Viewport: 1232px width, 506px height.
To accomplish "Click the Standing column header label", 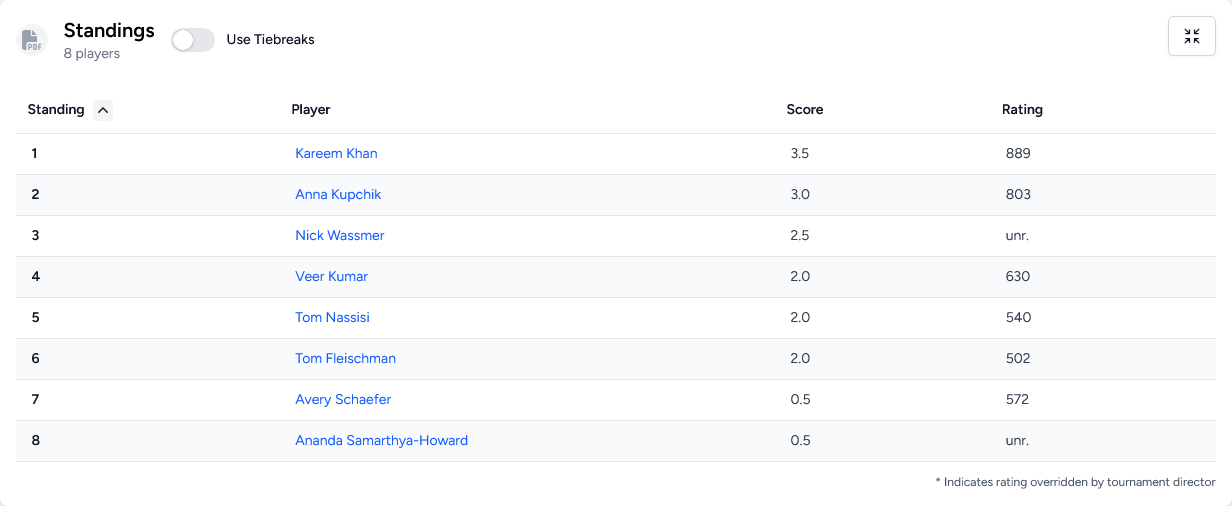I will tap(56, 109).
